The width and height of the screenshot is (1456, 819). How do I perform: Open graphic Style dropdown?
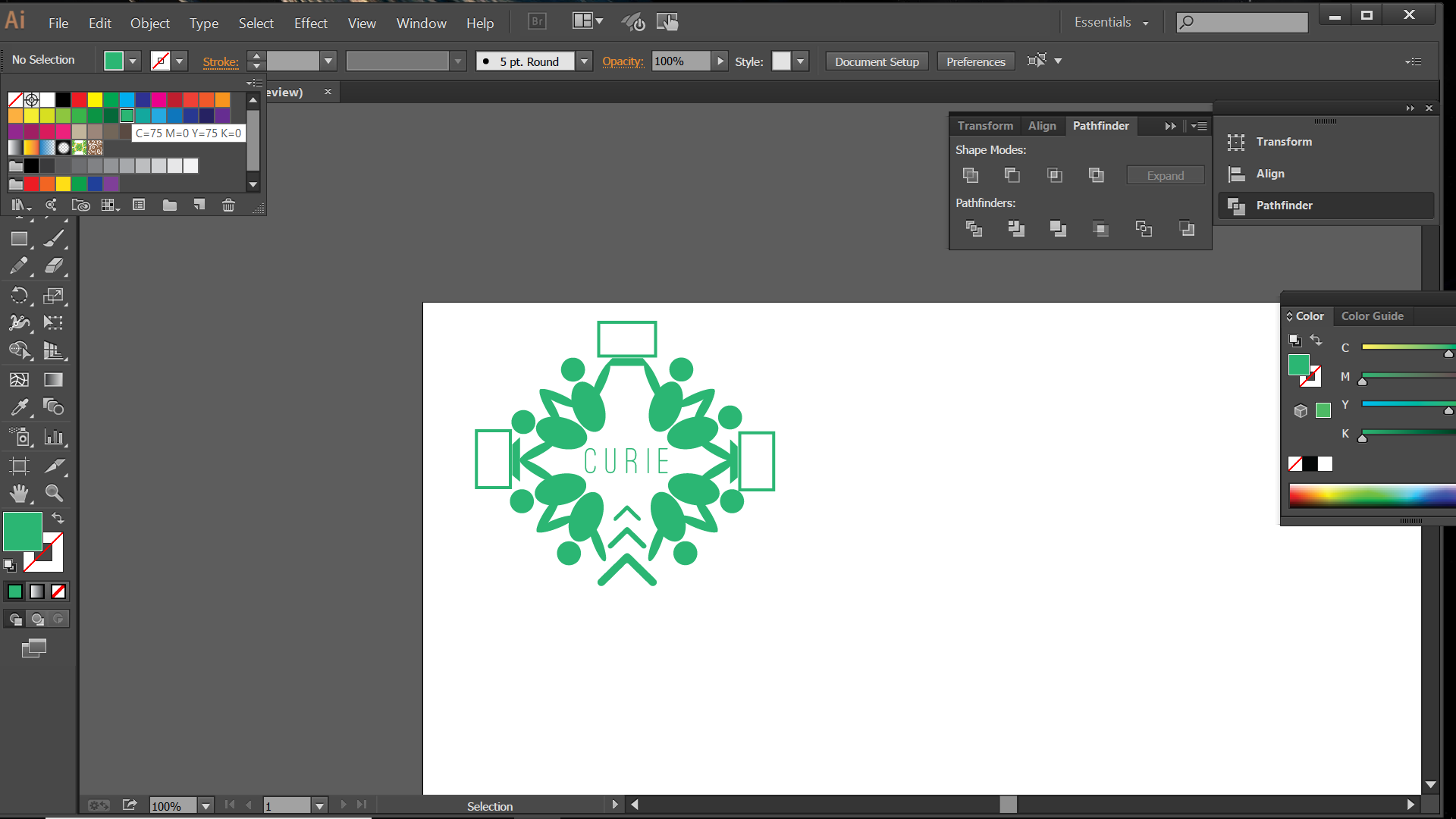(x=800, y=61)
